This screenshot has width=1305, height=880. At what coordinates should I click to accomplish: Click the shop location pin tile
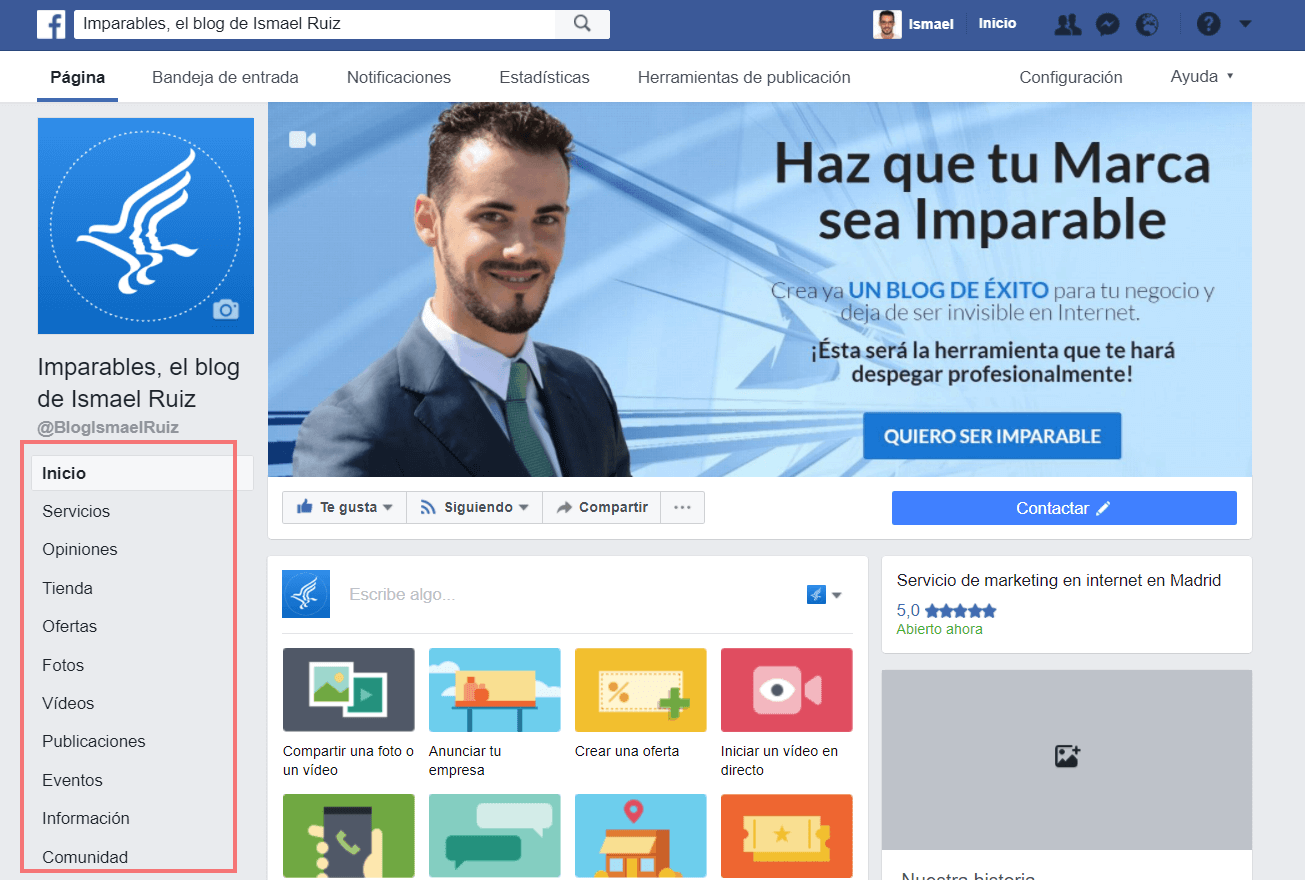641,836
